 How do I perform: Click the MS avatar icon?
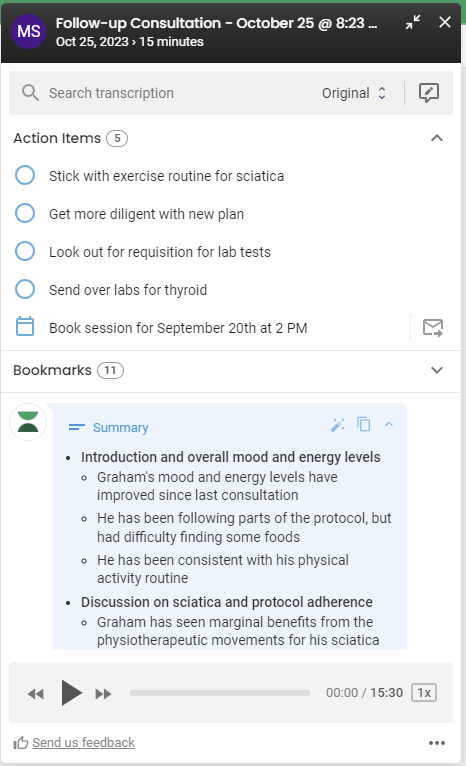[x=28, y=32]
